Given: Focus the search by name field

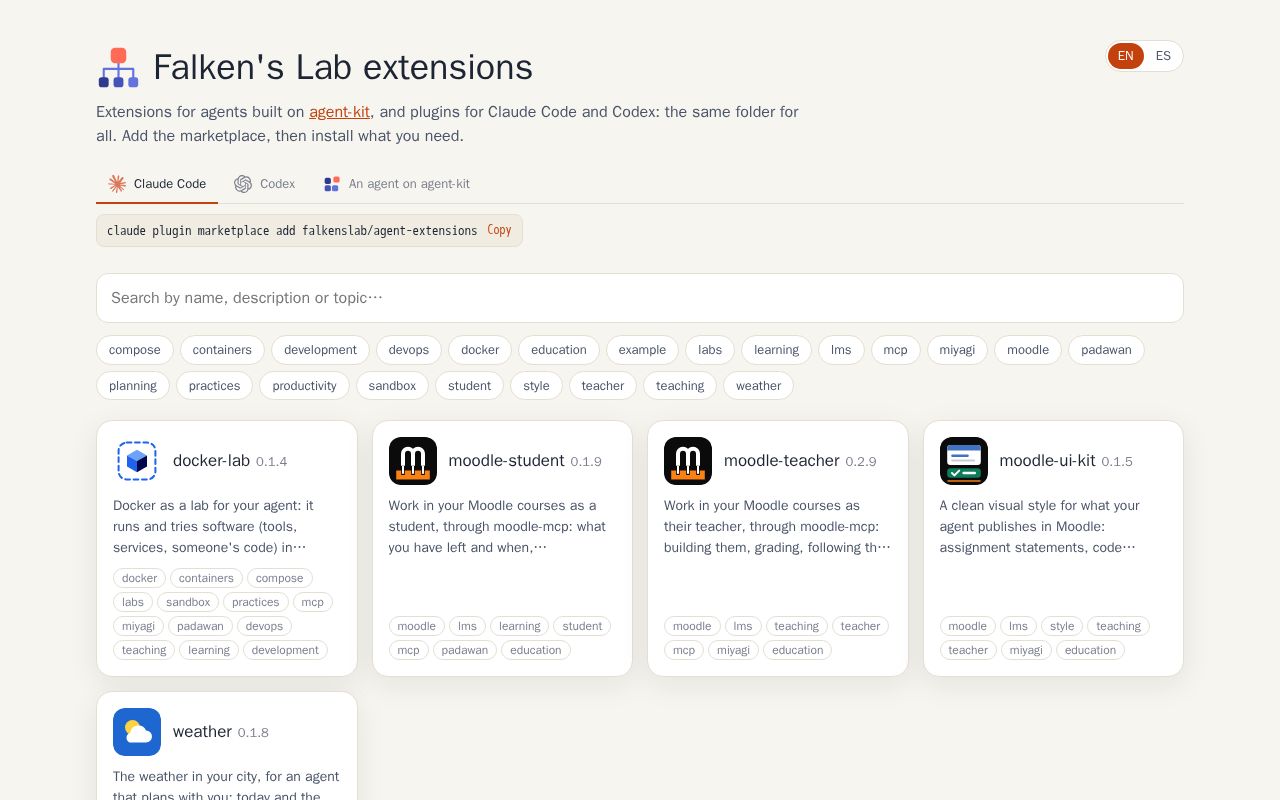Looking at the screenshot, I should (640, 298).
